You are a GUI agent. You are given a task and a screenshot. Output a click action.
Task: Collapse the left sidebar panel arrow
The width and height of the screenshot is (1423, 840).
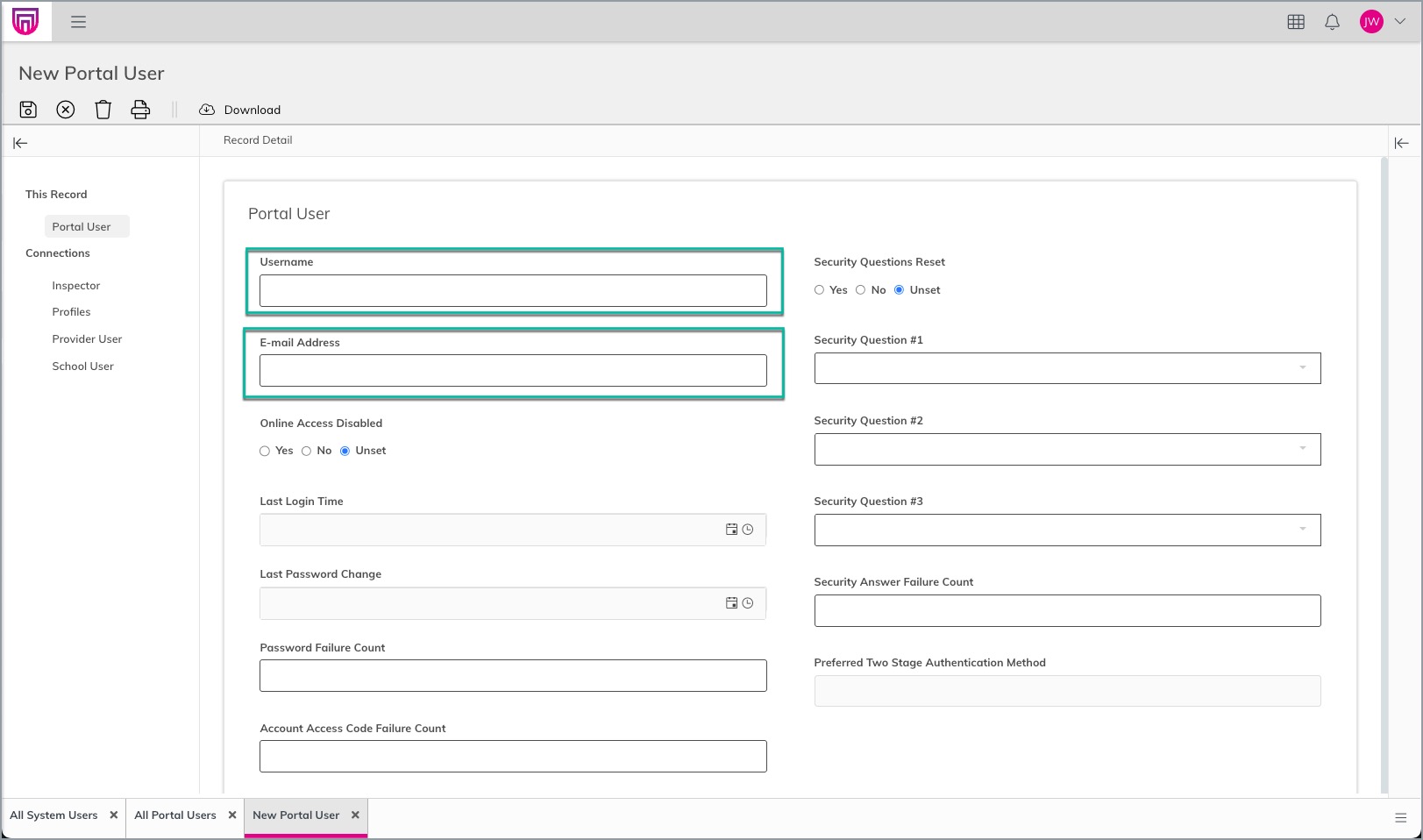pos(20,143)
